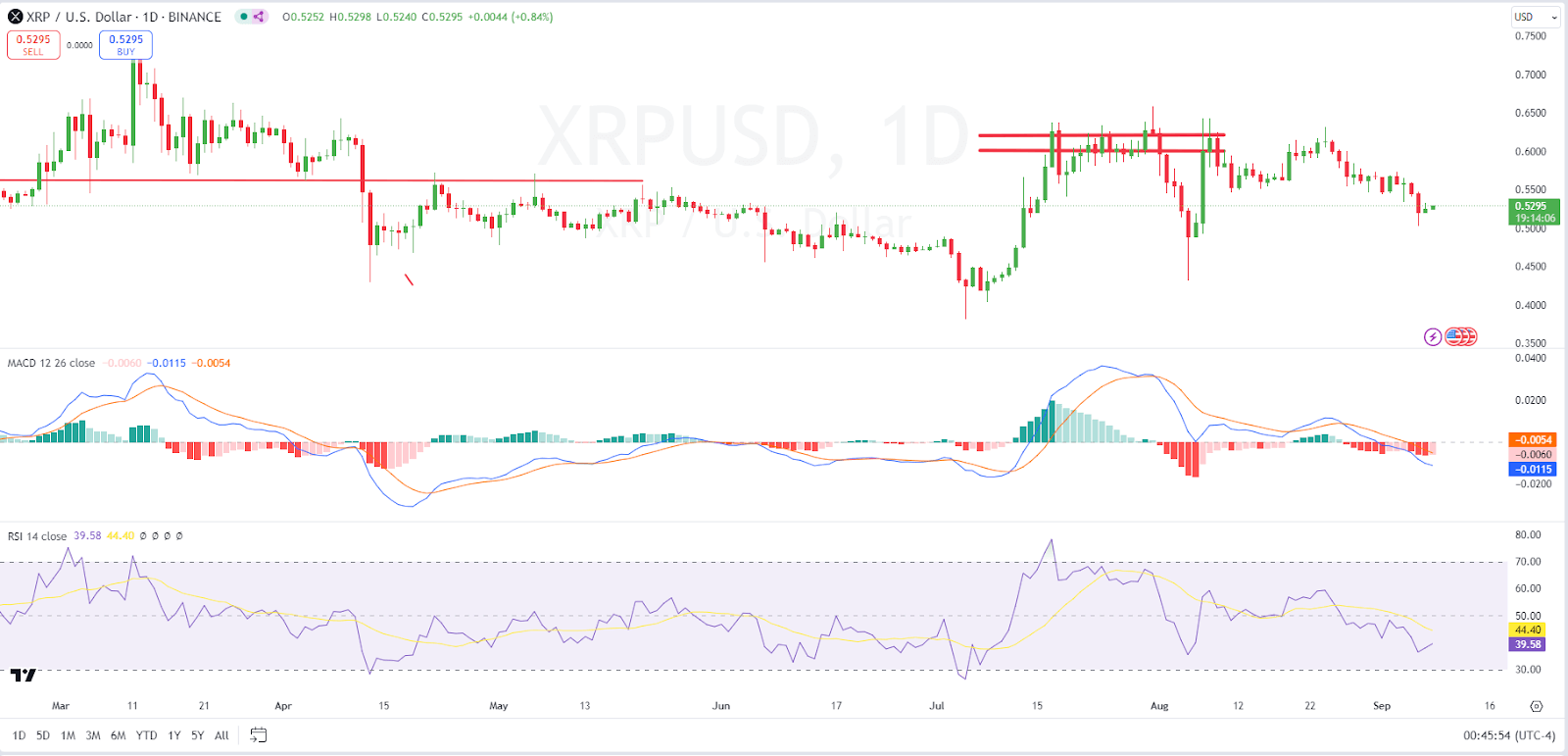Select the YTD time range
The image size is (1568, 756).
[x=146, y=735]
